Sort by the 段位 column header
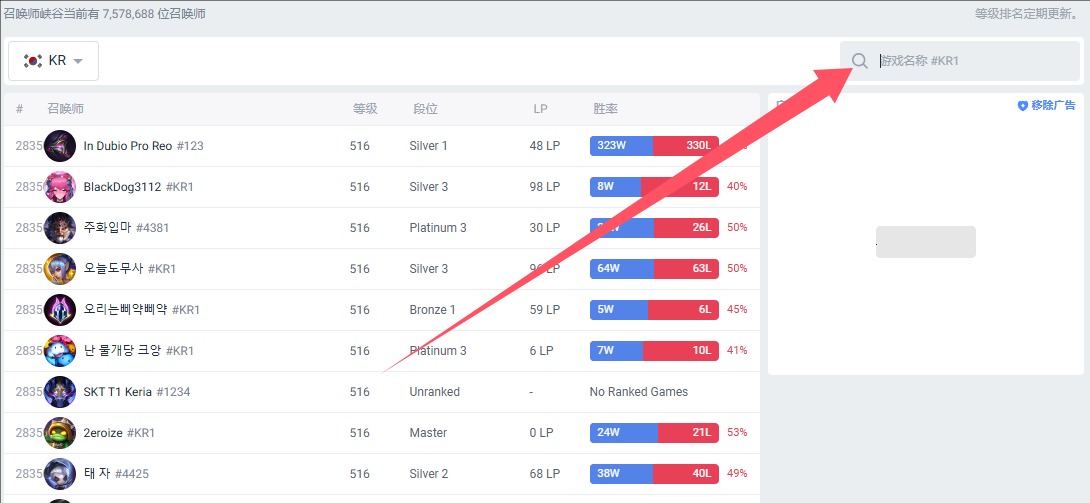1090x503 pixels. [x=425, y=109]
